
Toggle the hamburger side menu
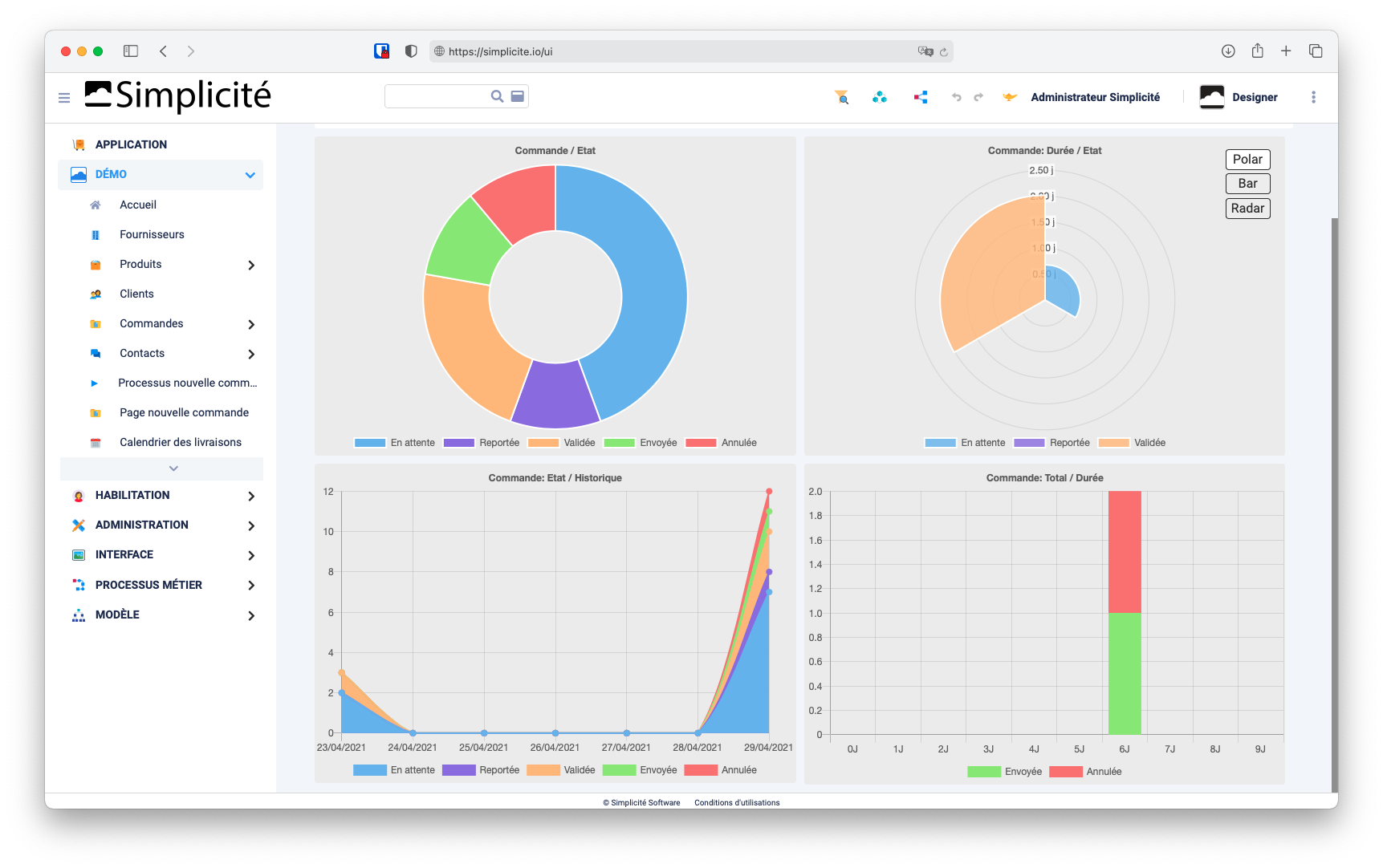tap(64, 98)
